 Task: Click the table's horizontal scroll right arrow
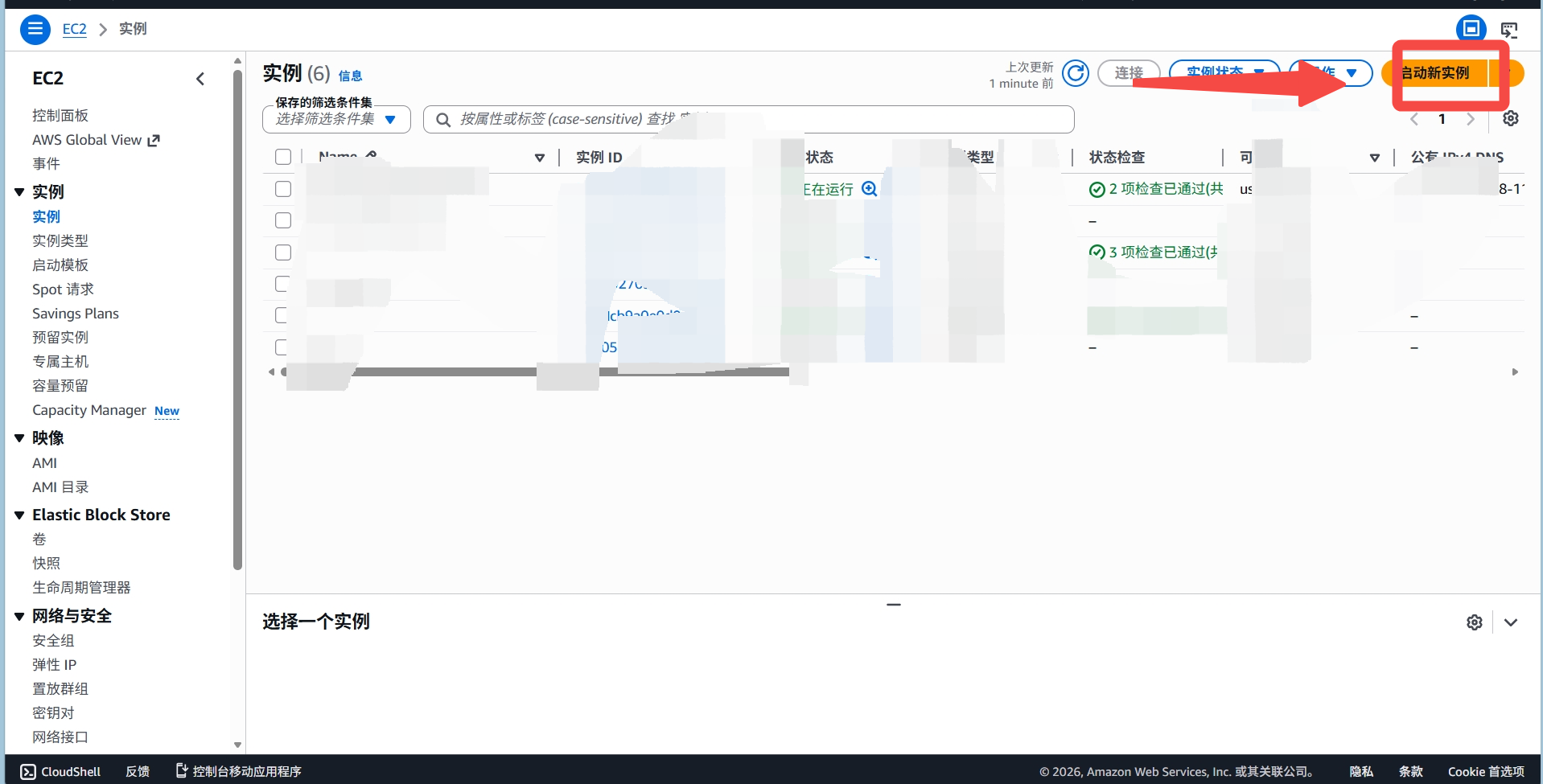tap(1515, 372)
